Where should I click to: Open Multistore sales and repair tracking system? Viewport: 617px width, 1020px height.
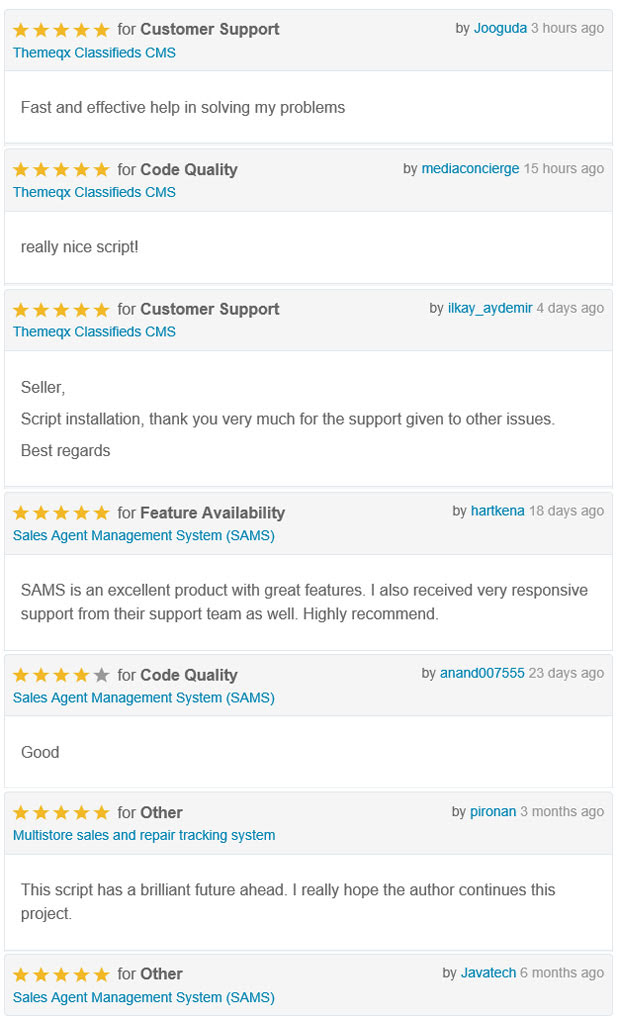pos(144,835)
